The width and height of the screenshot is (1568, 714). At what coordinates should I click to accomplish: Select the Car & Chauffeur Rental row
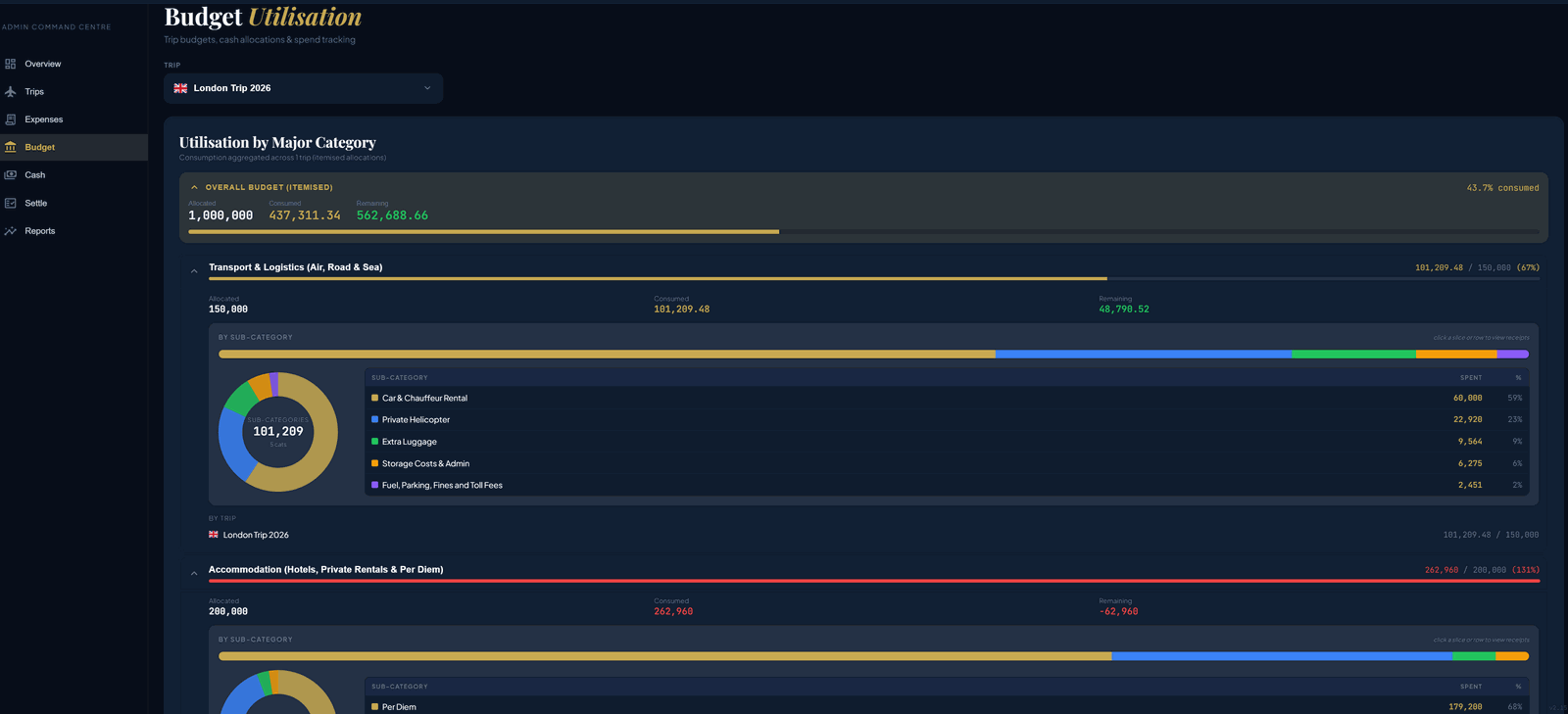pos(947,398)
